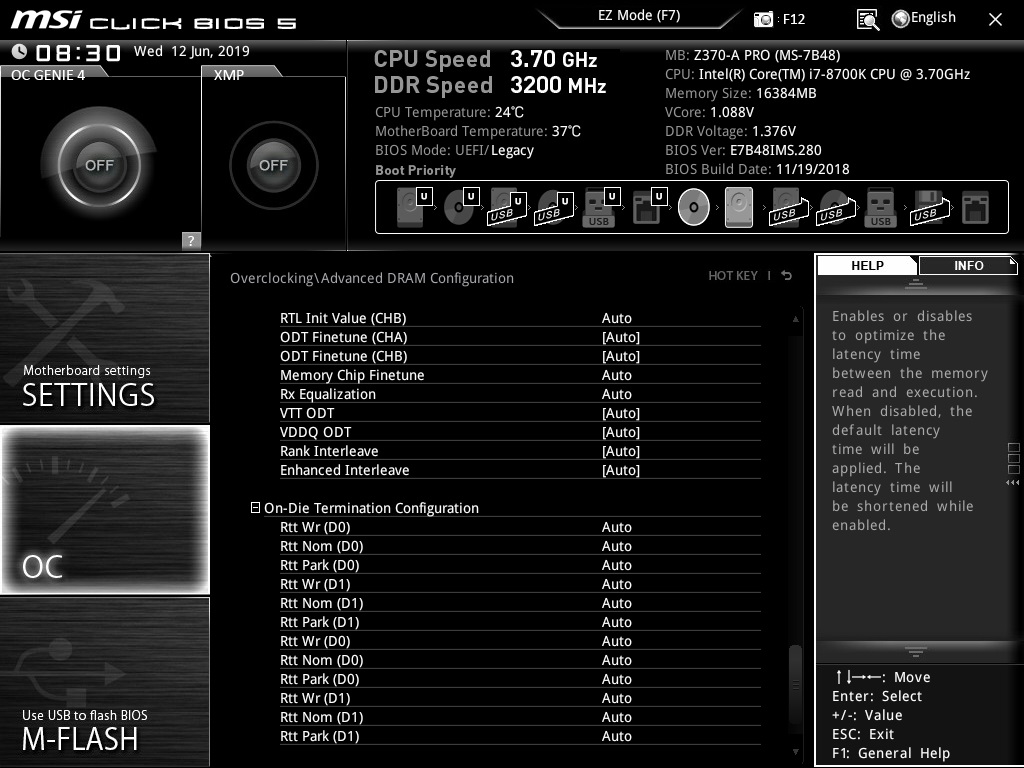Click the F12 screenshot label
Viewport: 1024px width, 768px height.
[x=793, y=19]
